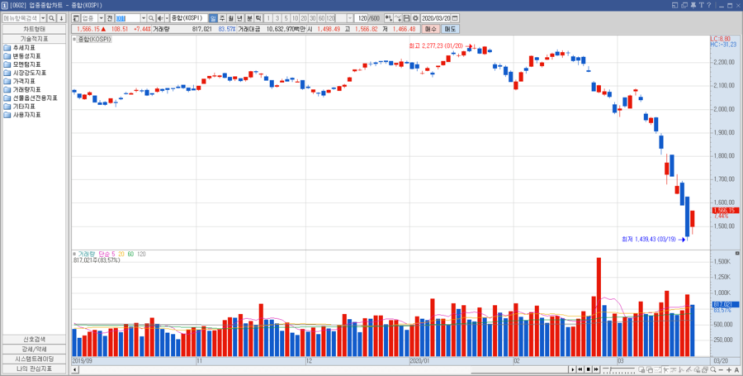Image resolution: width=743 pixels, height=376 pixels.
Task: Click the fast-forward playback button
Action: [x=596, y=369]
